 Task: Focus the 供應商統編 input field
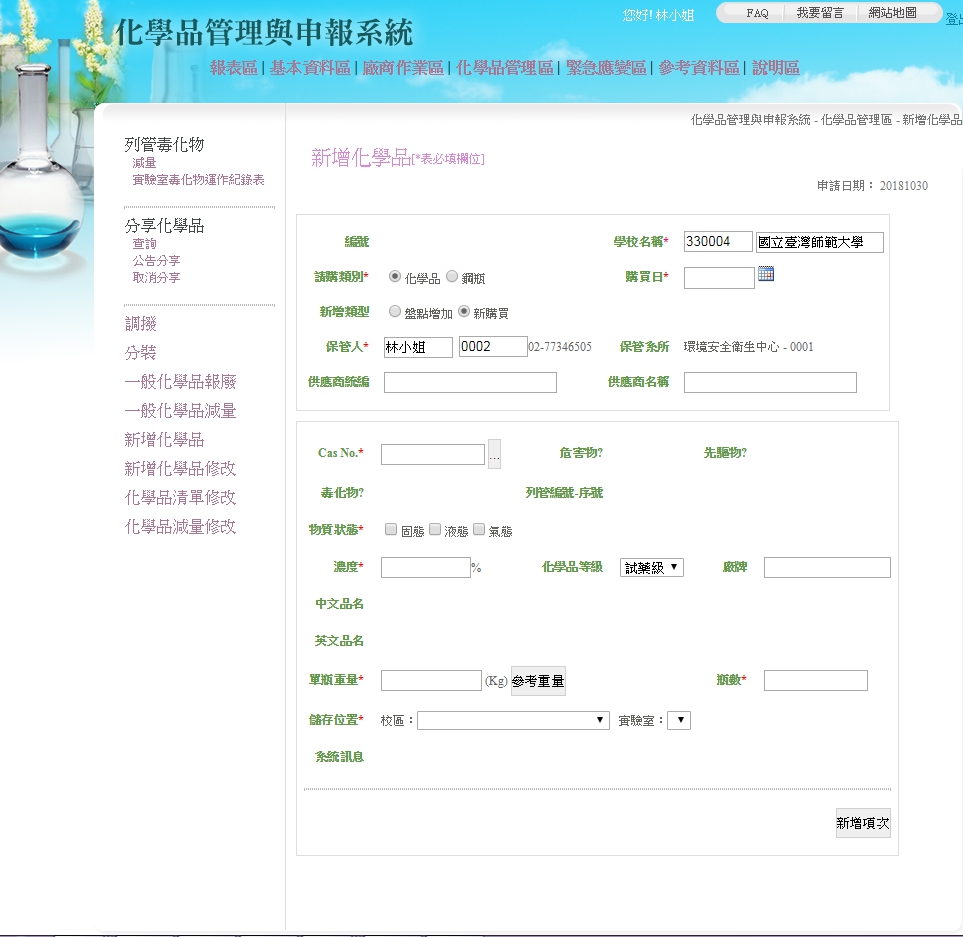click(x=470, y=382)
